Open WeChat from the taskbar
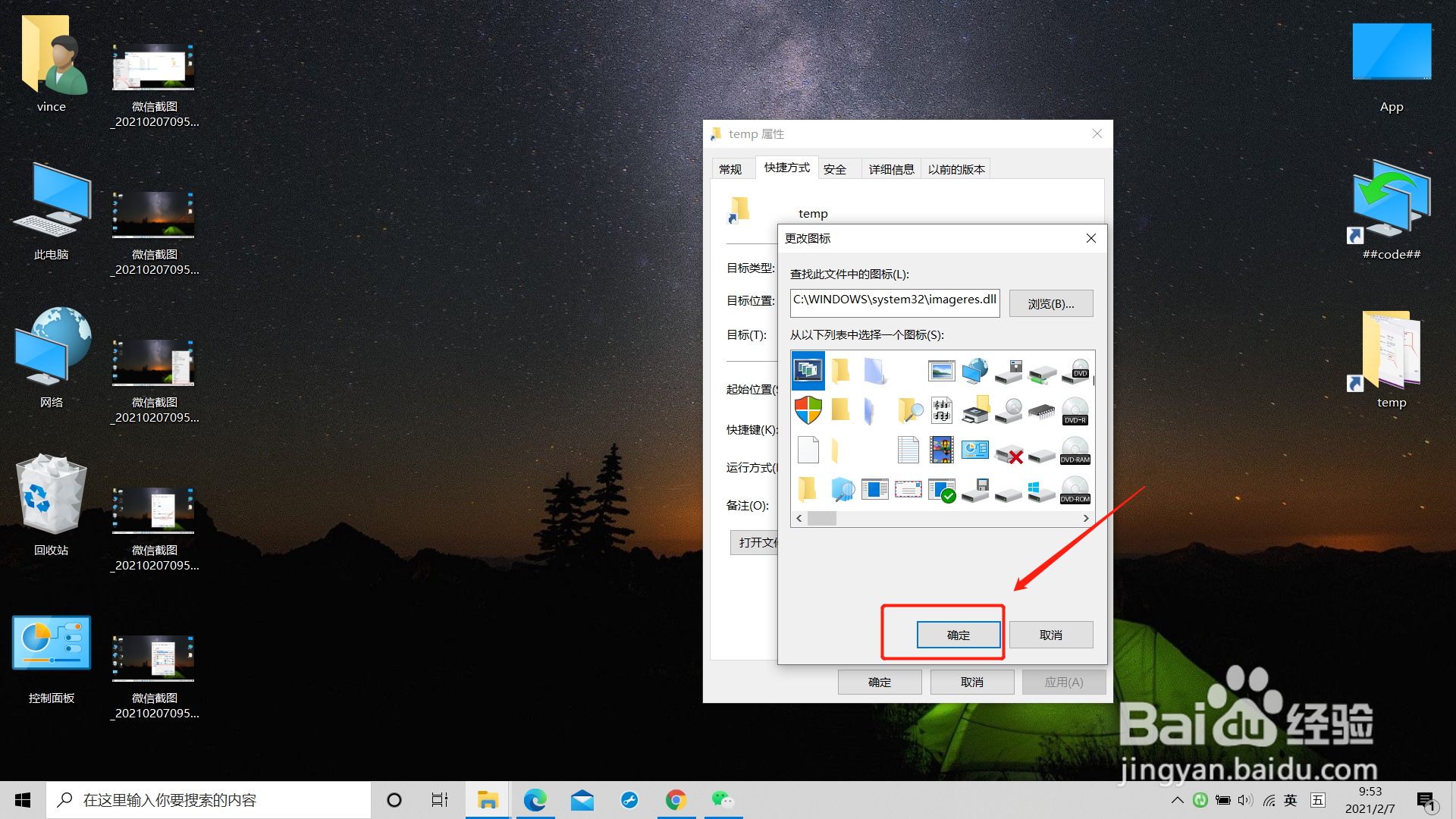Image resolution: width=1456 pixels, height=819 pixels. point(722,800)
